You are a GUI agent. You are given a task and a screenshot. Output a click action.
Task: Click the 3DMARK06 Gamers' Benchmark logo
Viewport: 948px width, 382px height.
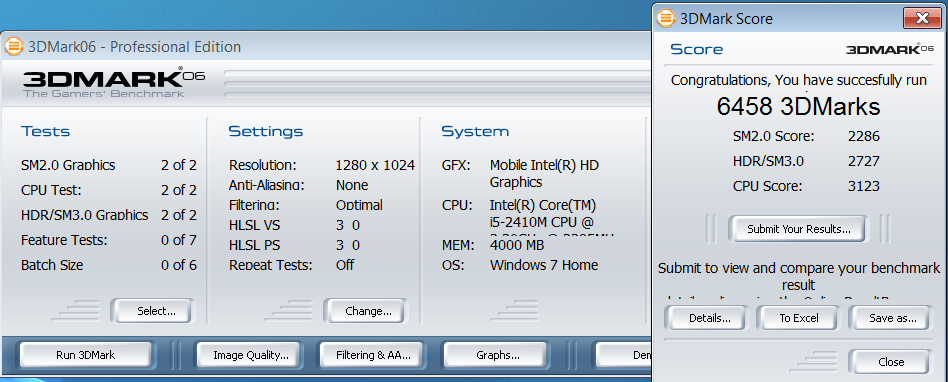(114, 82)
